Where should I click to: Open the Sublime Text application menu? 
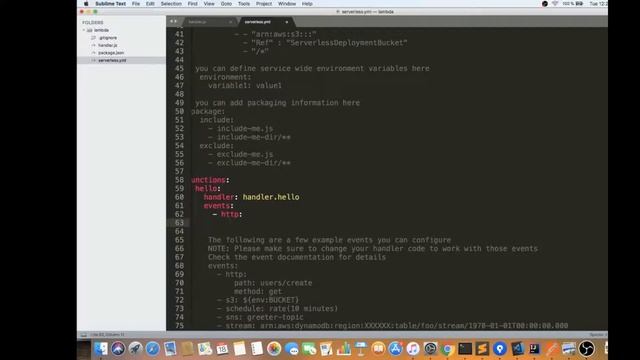(110, 4)
